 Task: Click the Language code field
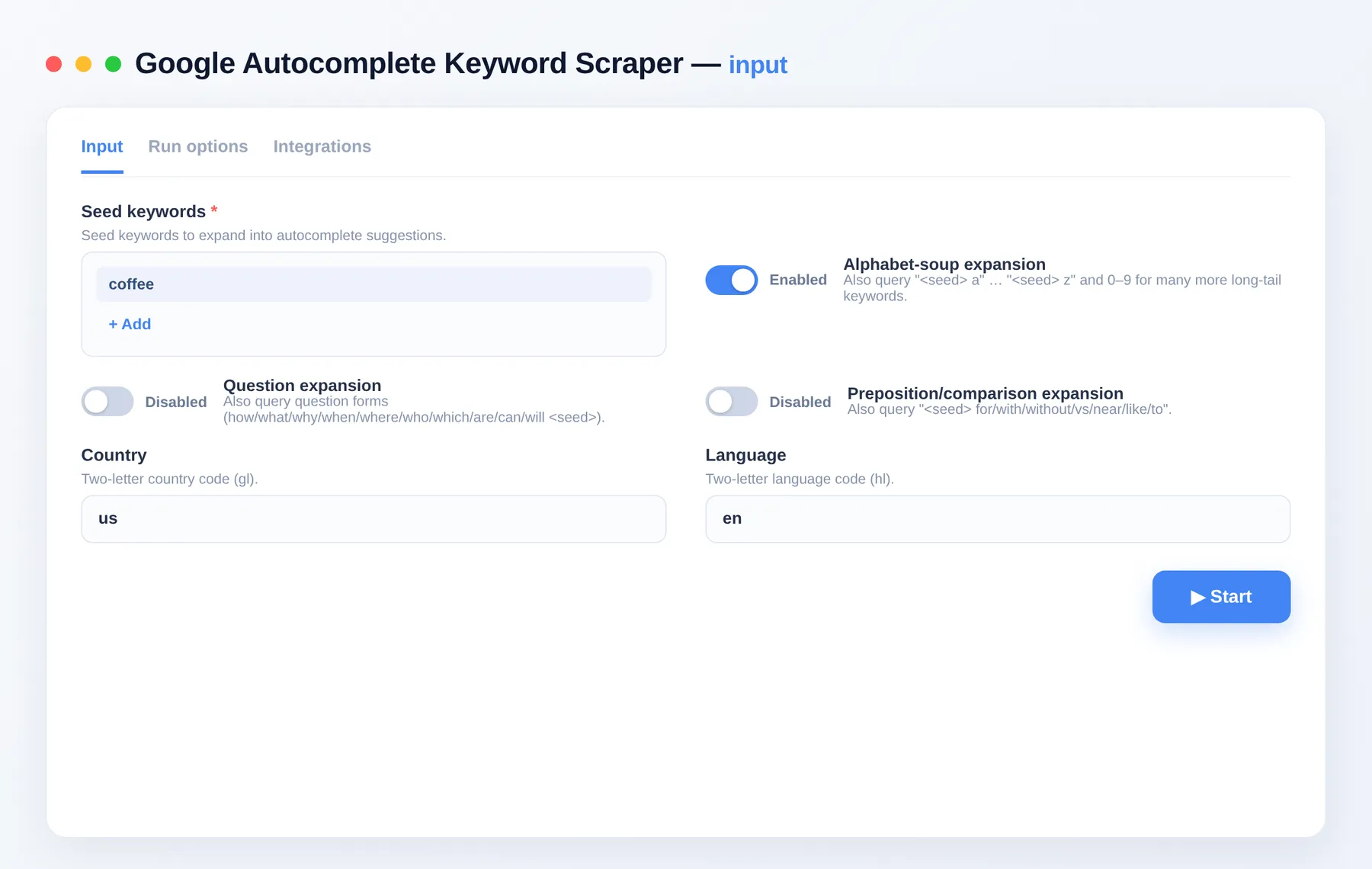pyautogui.click(x=998, y=519)
